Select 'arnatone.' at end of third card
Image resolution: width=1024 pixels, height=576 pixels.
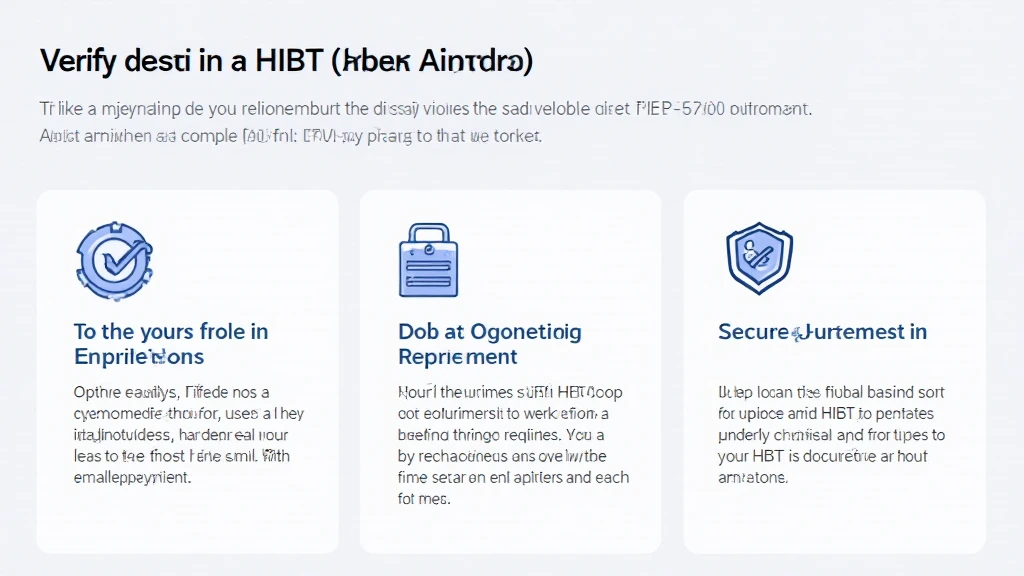(753, 477)
